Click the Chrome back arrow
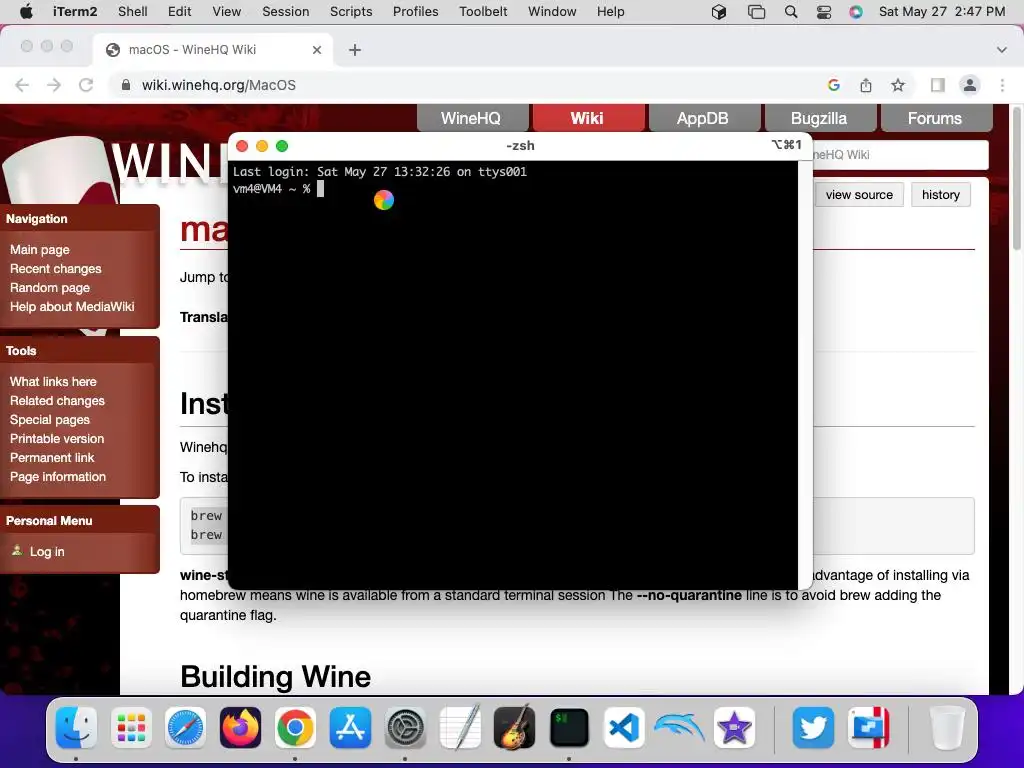Image resolution: width=1024 pixels, height=768 pixels. [22, 85]
